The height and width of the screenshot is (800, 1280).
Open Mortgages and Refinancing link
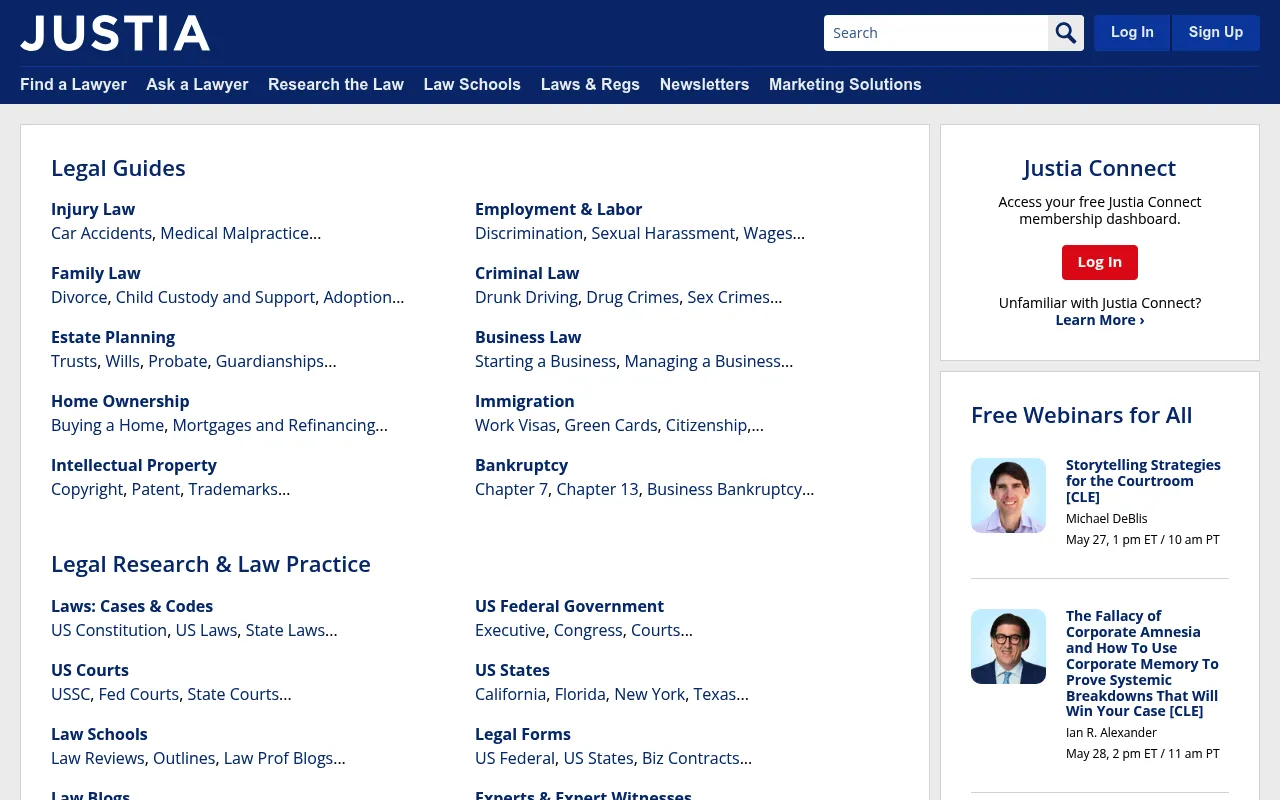coord(274,425)
